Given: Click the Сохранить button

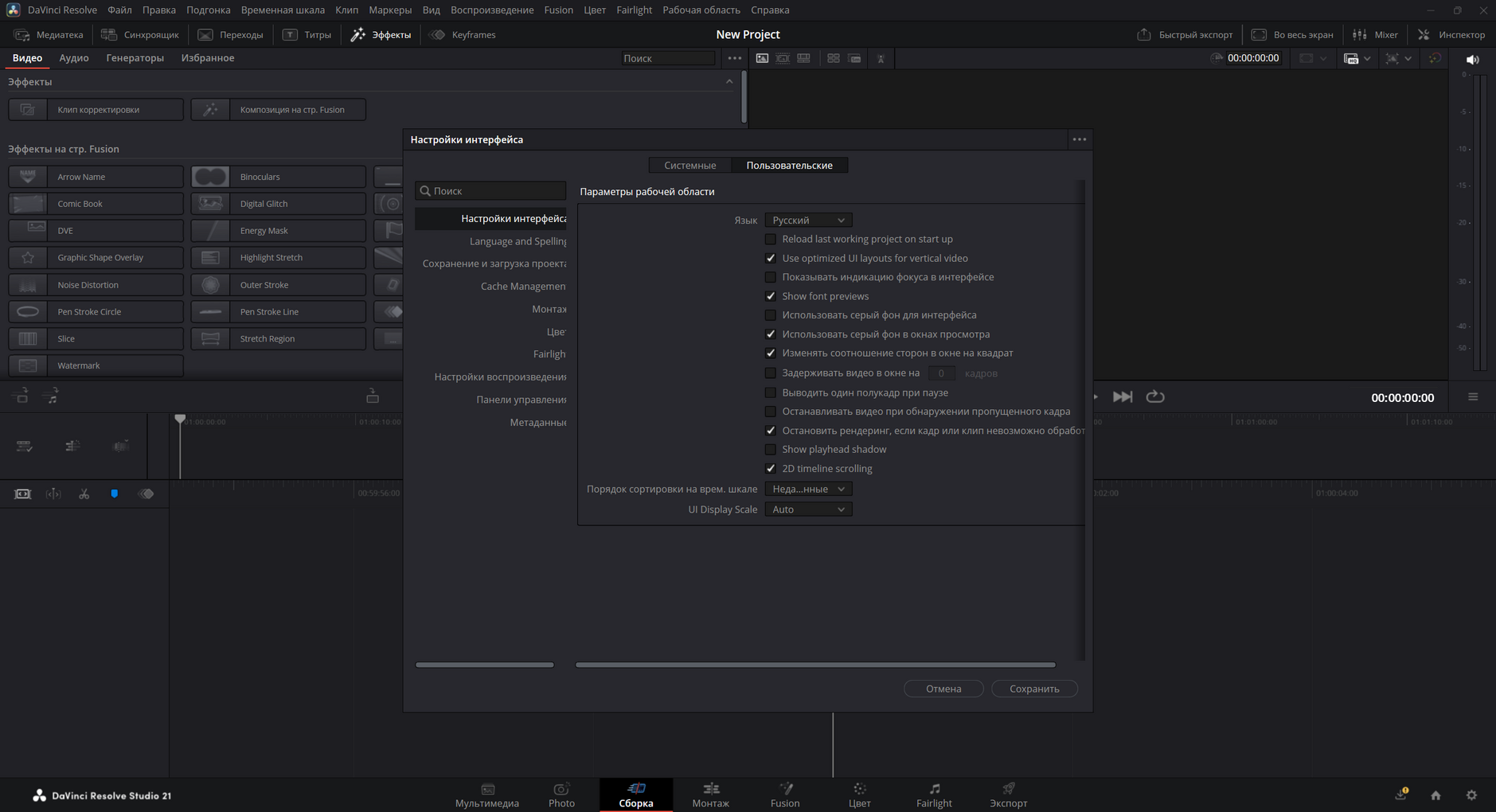Looking at the screenshot, I should point(1034,689).
